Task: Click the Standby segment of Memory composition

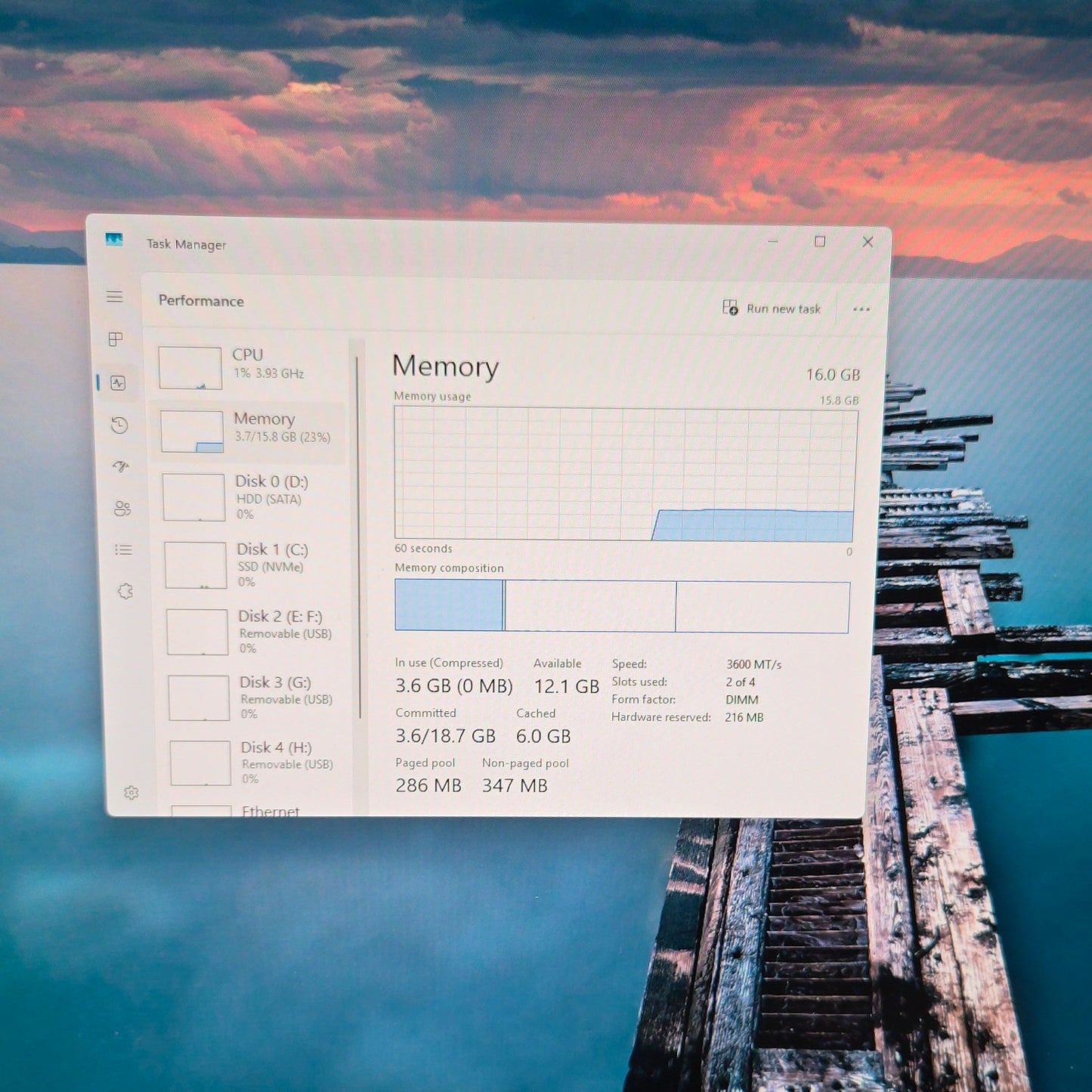Action: coord(590,606)
